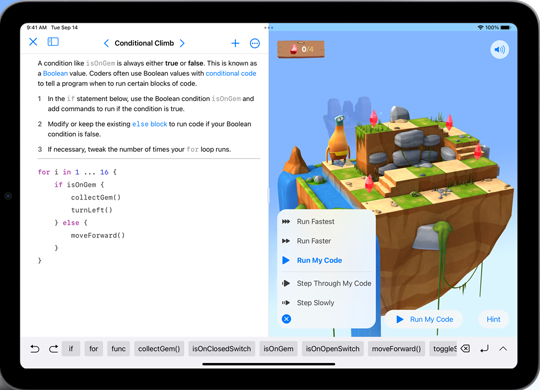
Task: Insert isOnOpenSwitch suggestion
Action: 332,349
